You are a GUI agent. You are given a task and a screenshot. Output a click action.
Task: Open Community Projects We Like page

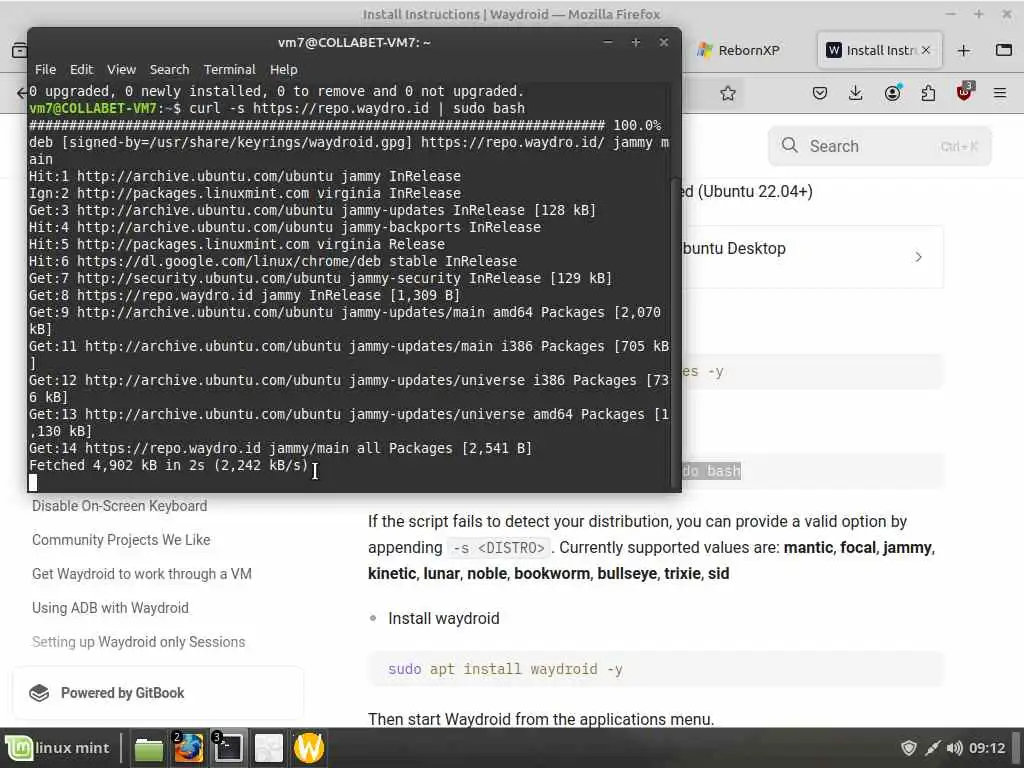click(x=121, y=540)
